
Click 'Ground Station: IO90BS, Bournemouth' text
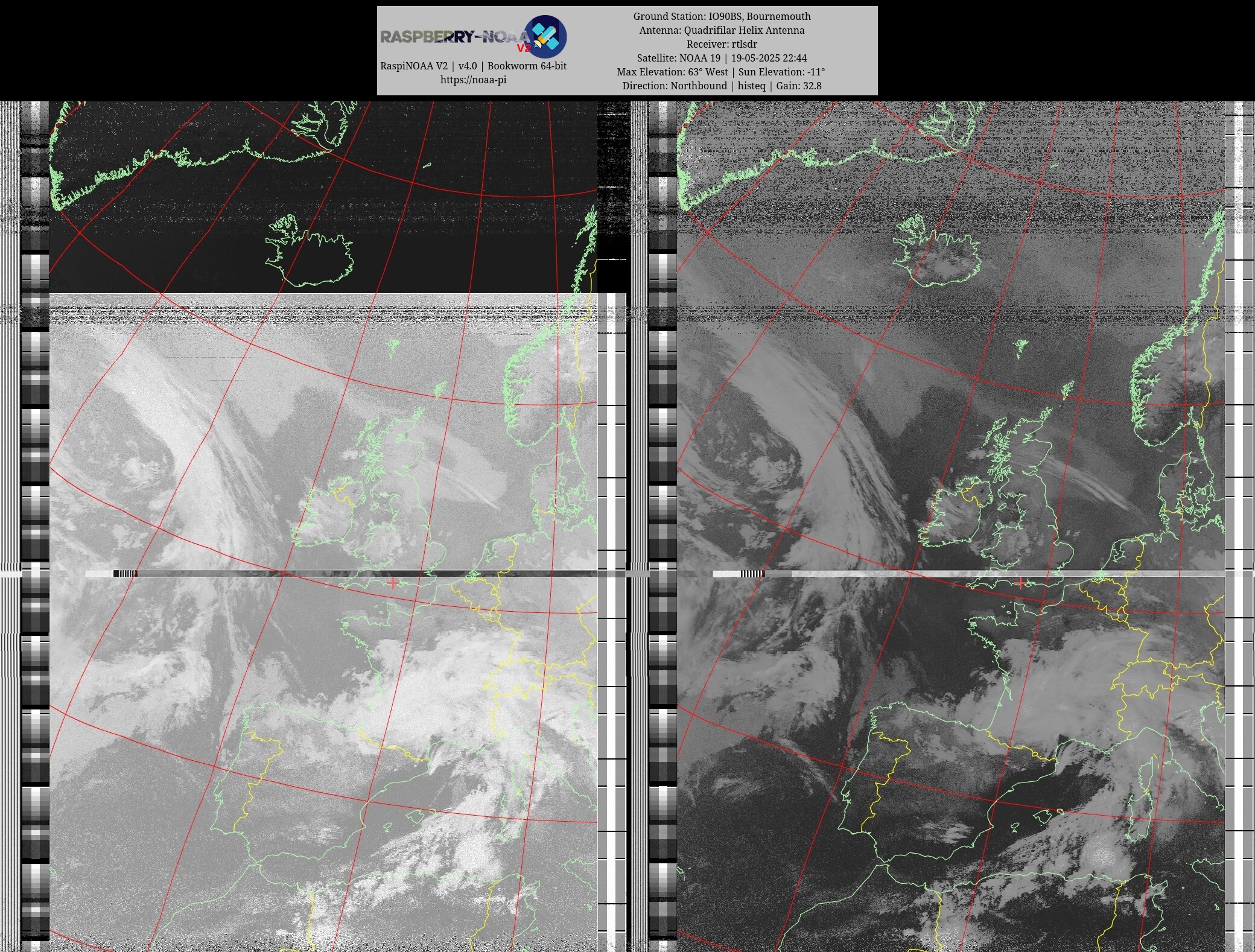722,16
